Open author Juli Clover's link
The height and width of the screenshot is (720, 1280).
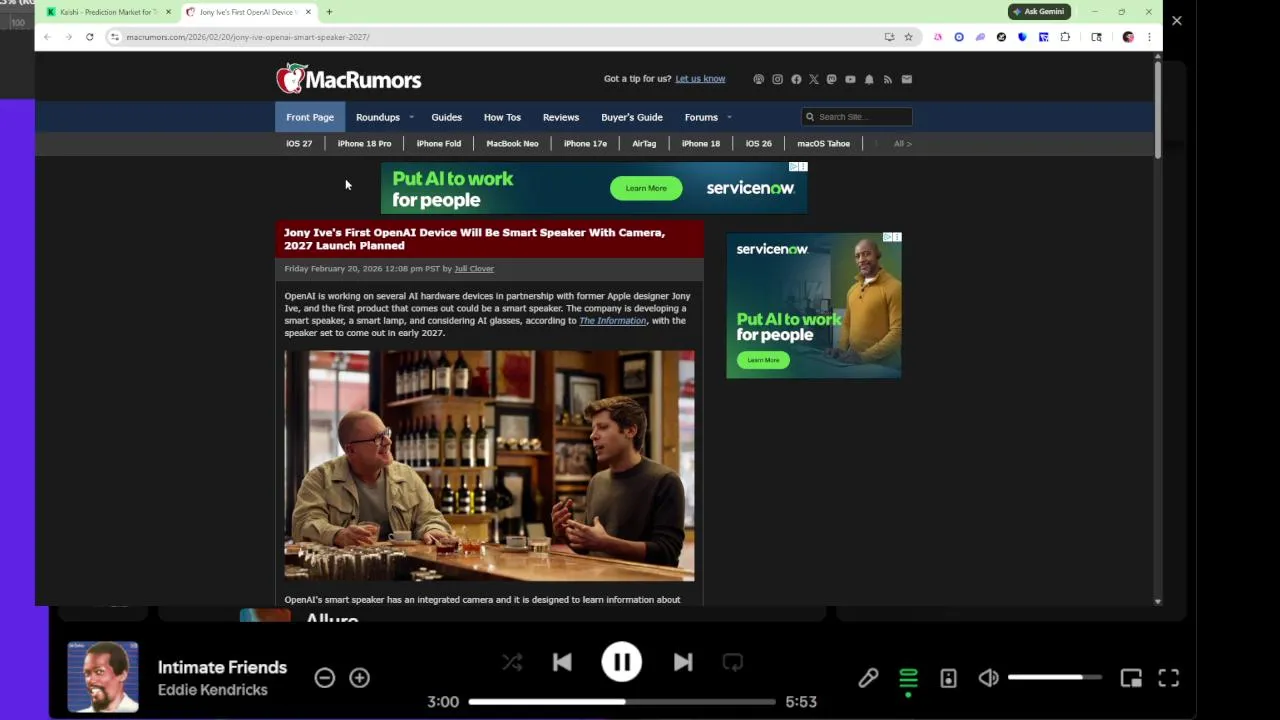[x=474, y=269]
